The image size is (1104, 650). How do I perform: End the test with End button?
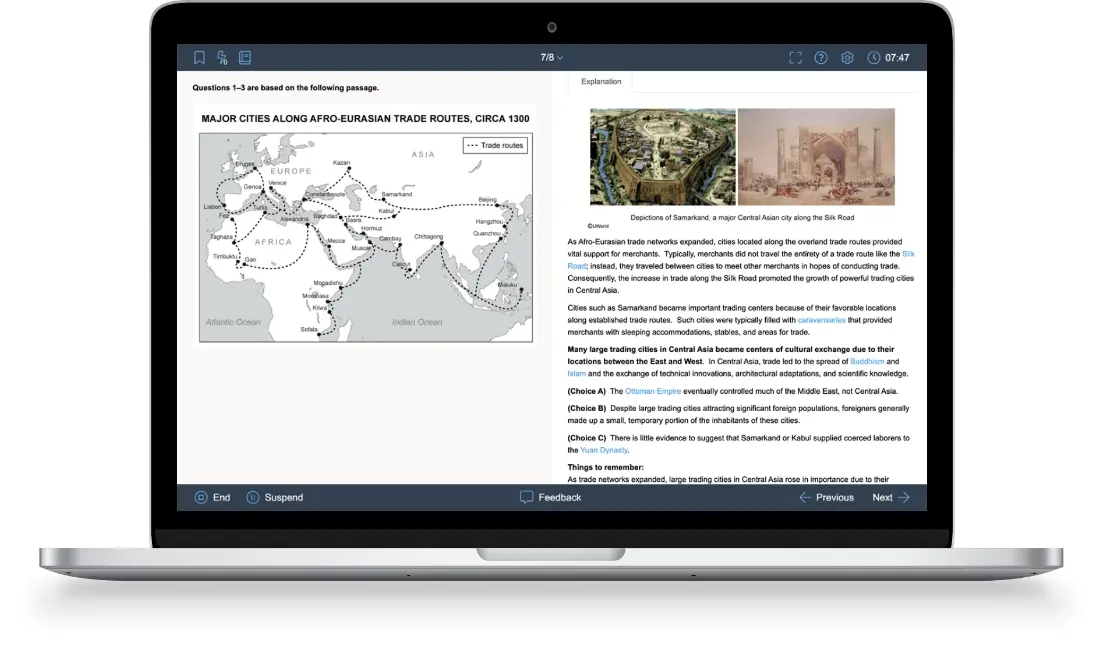coord(211,497)
